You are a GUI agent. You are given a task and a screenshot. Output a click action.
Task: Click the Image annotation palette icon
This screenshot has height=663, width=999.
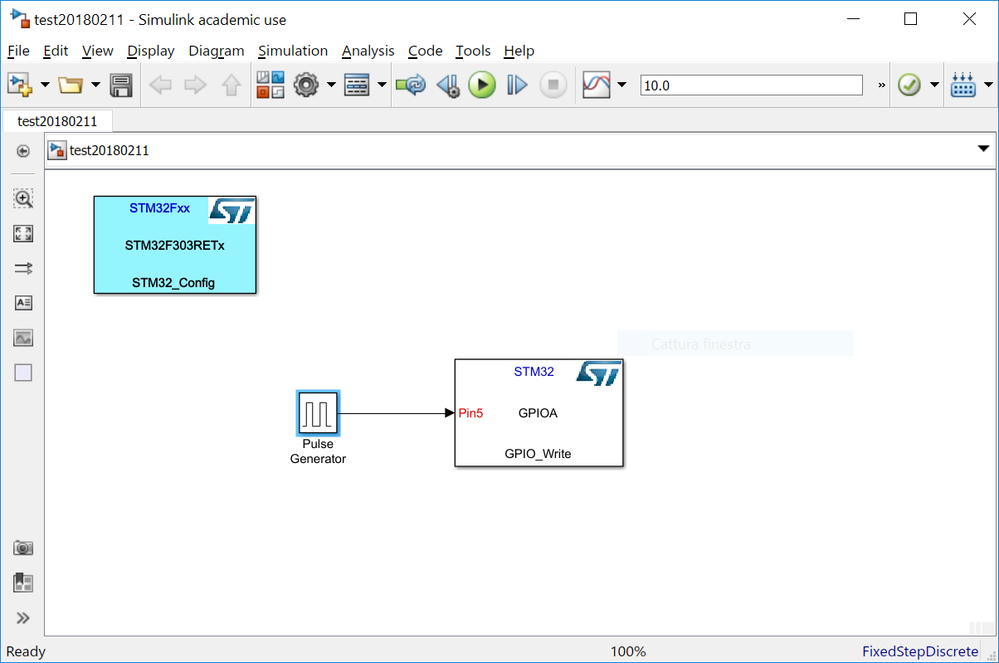pos(23,338)
